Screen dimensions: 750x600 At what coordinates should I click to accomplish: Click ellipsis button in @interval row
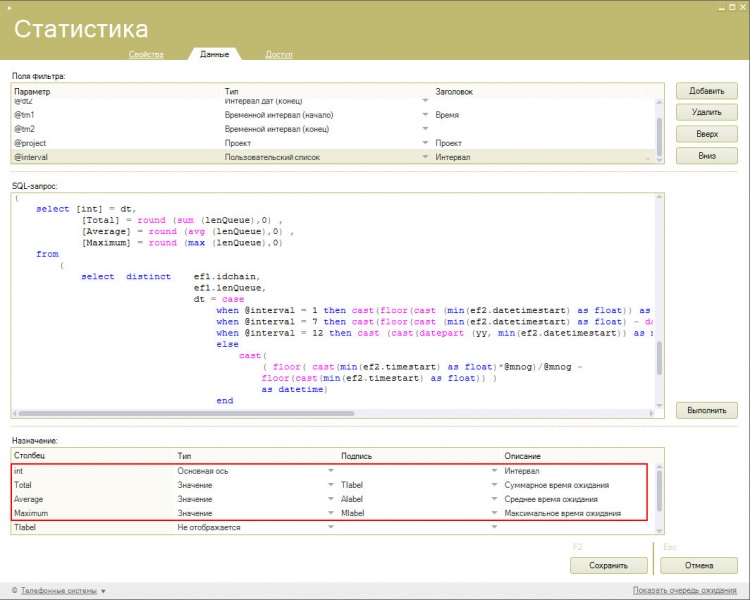pyautogui.click(x=648, y=157)
